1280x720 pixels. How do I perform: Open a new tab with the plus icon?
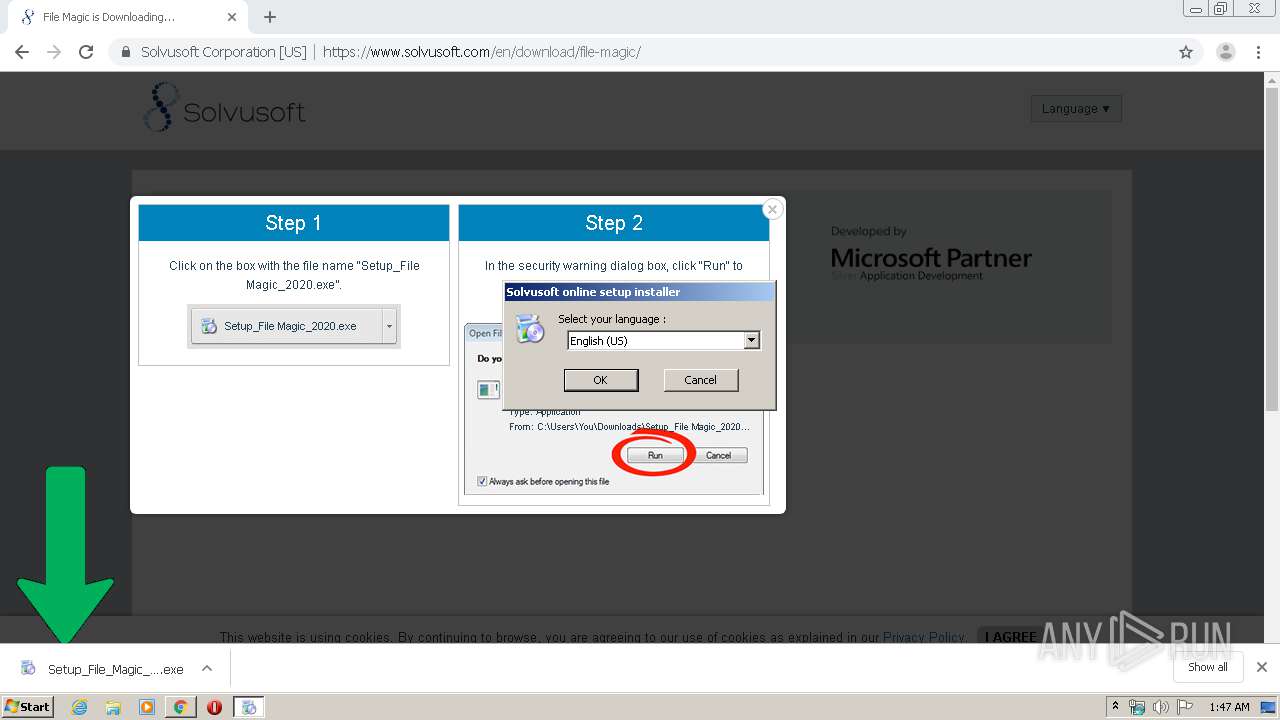[270, 17]
